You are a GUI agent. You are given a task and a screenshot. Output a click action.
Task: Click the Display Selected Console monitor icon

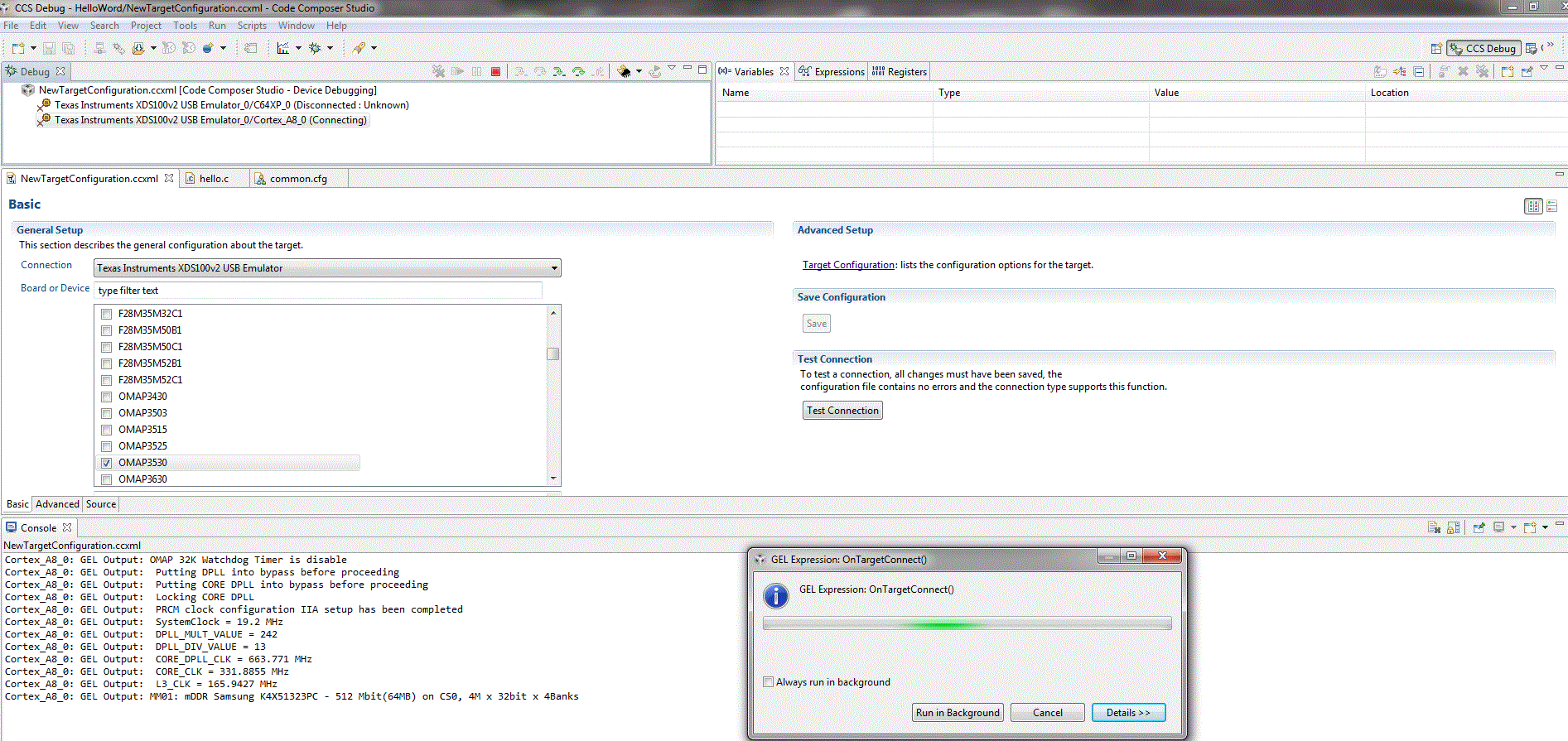pyautogui.click(x=1498, y=527)
